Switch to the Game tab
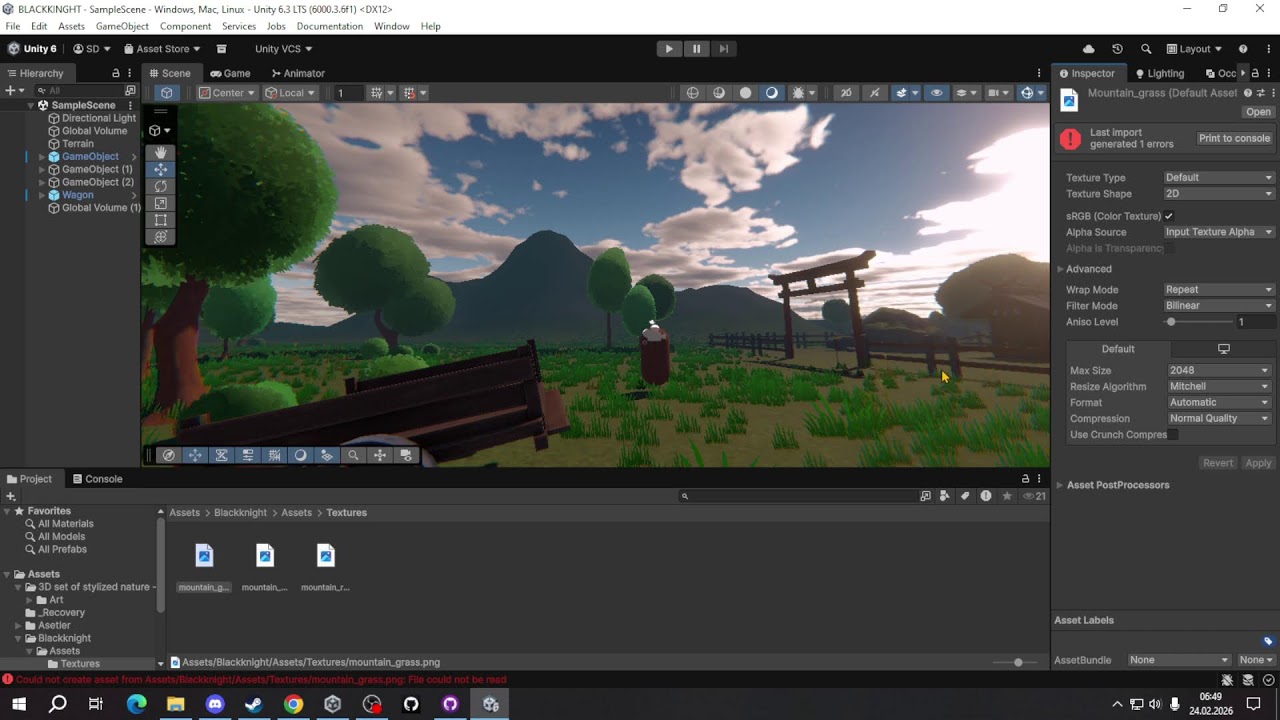This screenshot has height=720, width=1280. click(x=230, y=73)
